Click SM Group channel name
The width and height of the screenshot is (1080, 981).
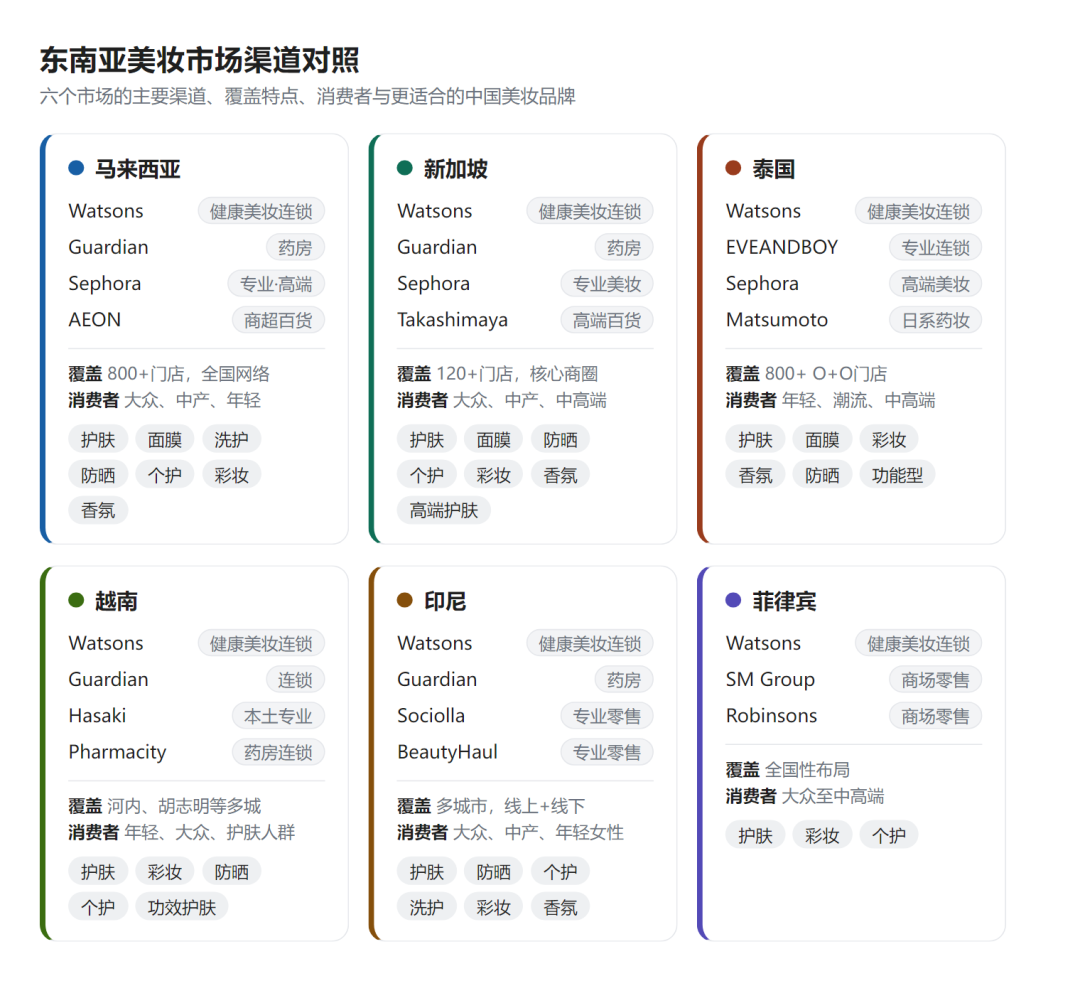[x=771, y=680]
